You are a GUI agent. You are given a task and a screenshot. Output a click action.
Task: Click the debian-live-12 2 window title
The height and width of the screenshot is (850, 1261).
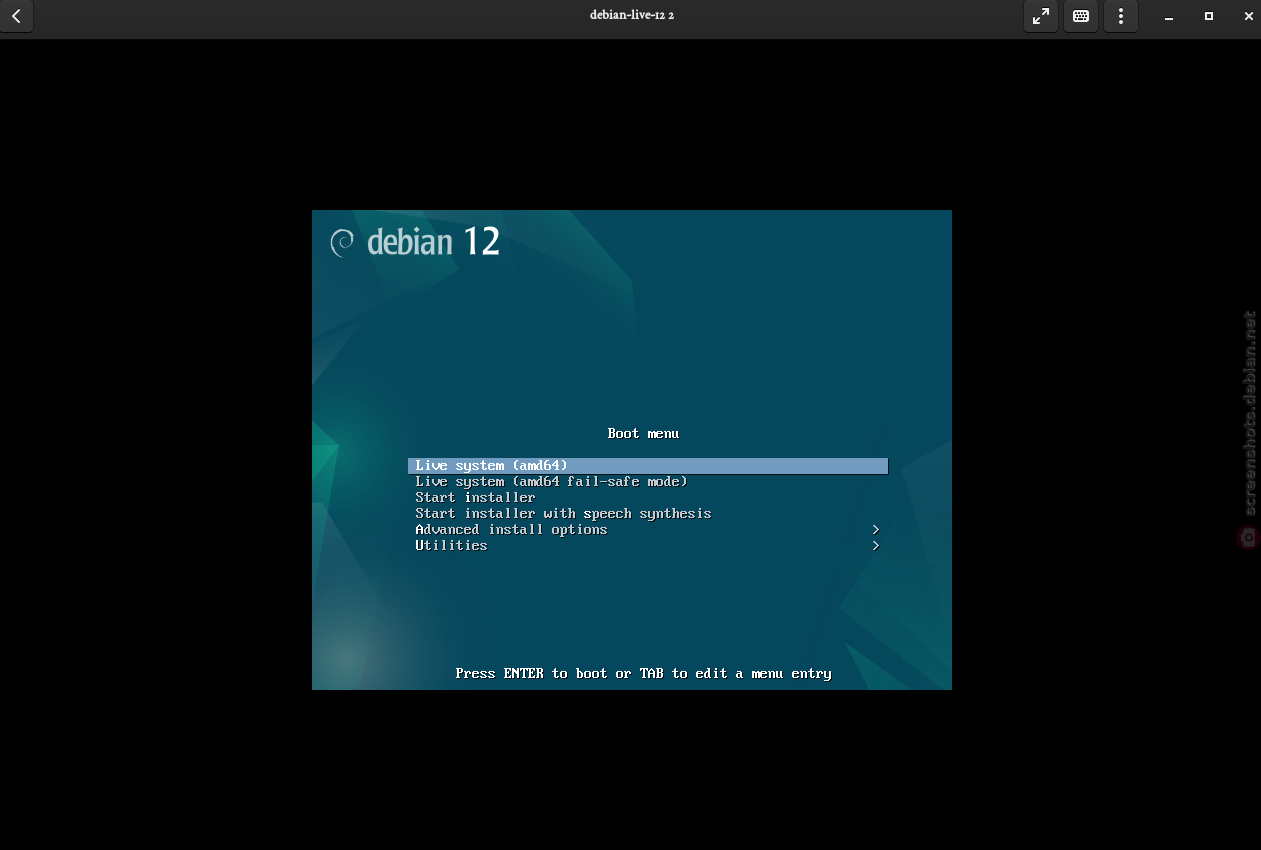(x=632, y=15)
